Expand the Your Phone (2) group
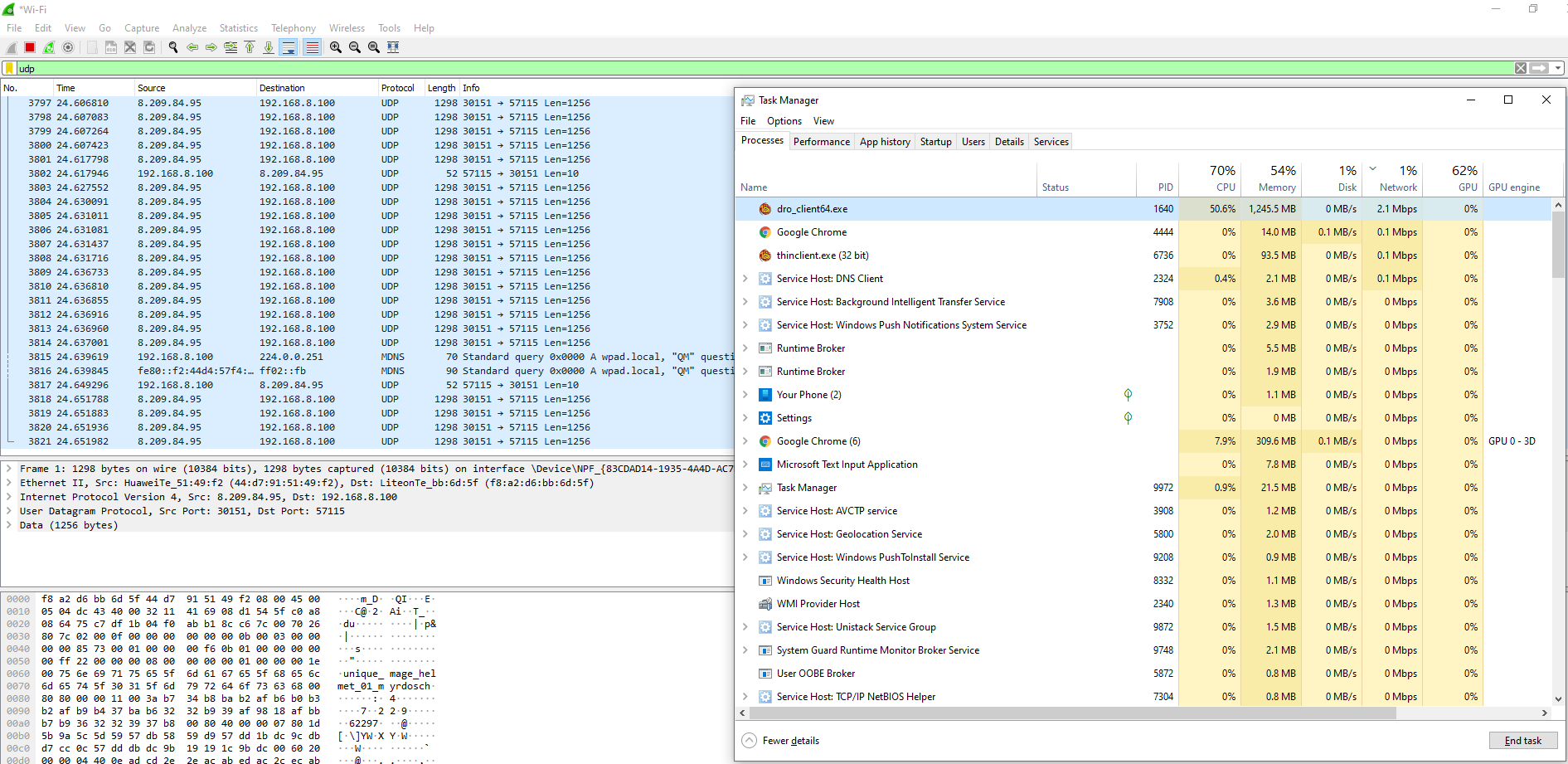 [x=745, y=395]
